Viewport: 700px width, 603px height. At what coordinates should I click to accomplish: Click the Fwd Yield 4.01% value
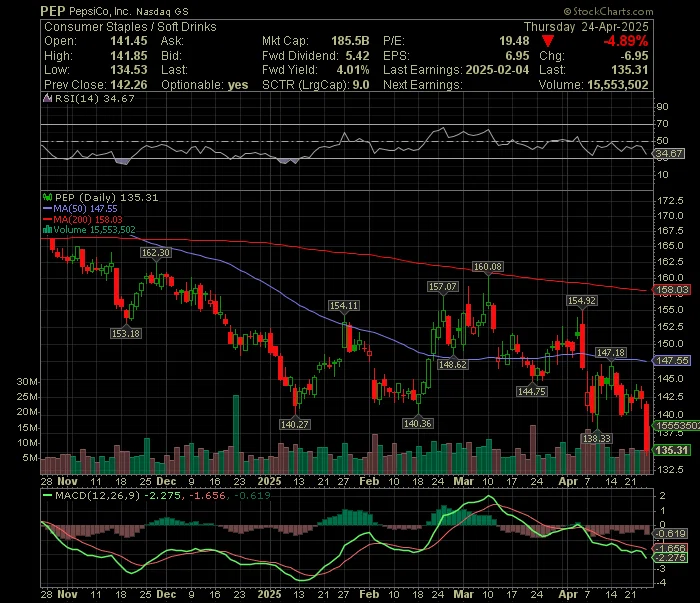tap(353, 70)
